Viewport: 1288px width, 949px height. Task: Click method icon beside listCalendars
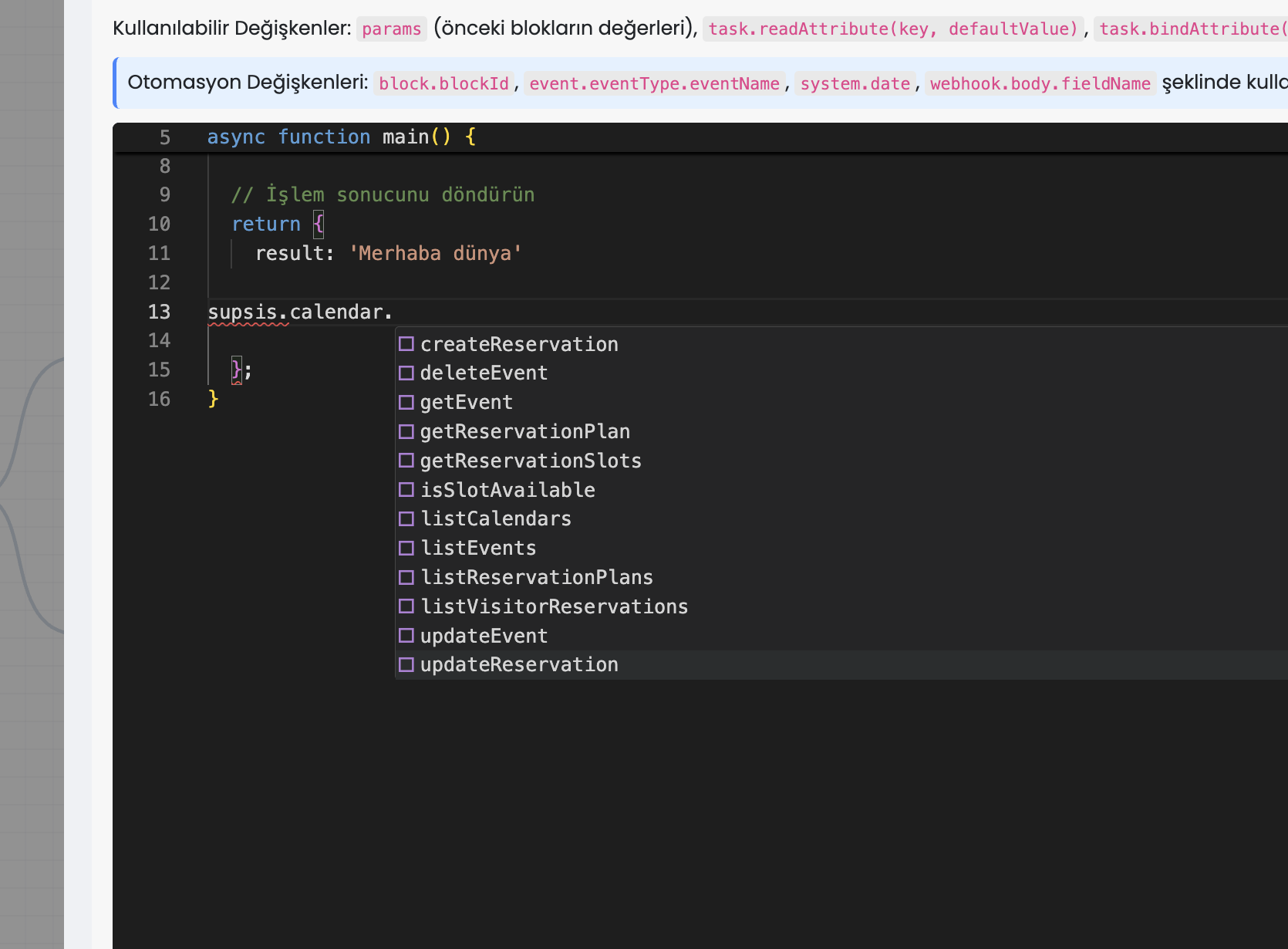click(406, 519)
